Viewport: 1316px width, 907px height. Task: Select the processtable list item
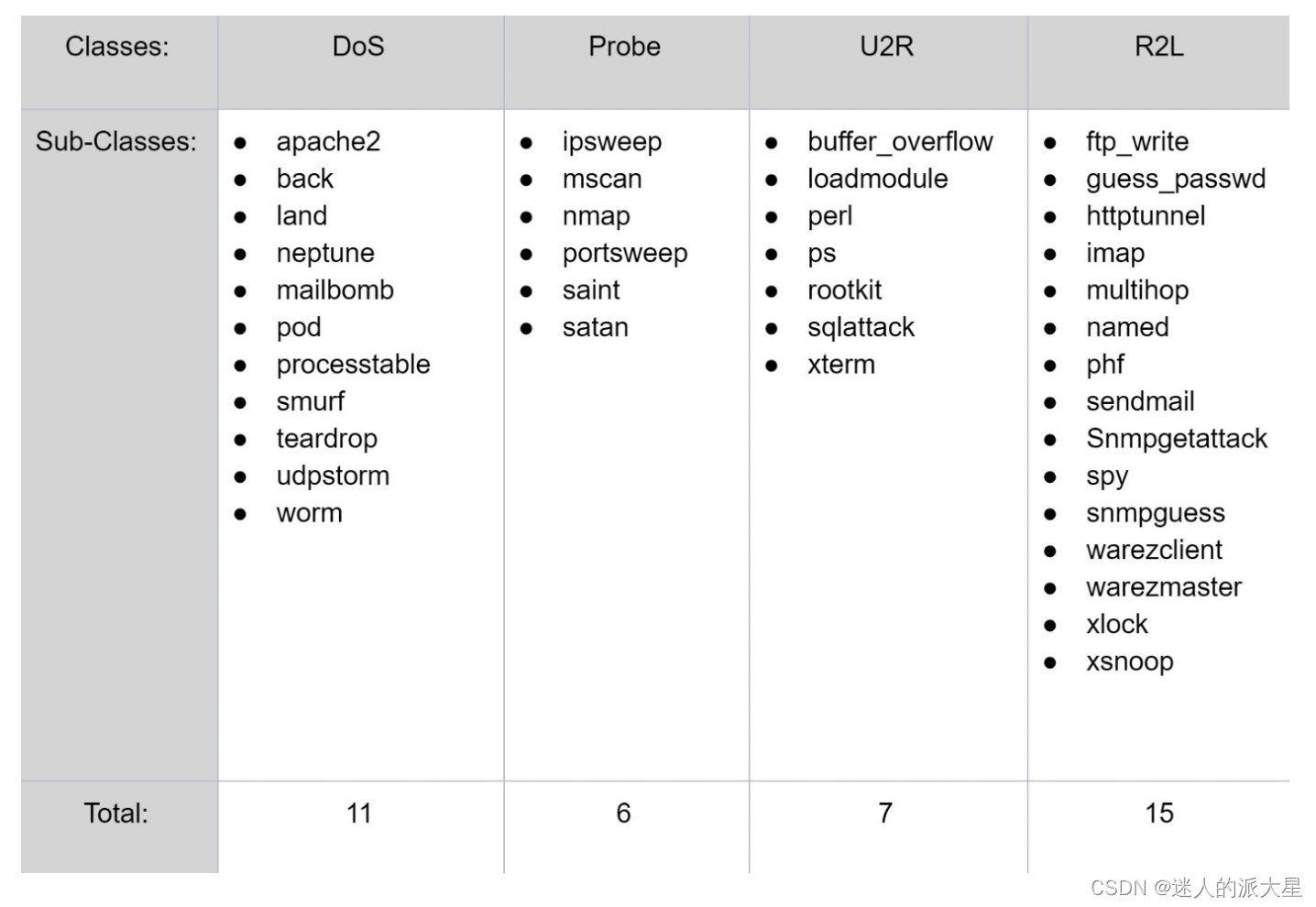(353, 365)
